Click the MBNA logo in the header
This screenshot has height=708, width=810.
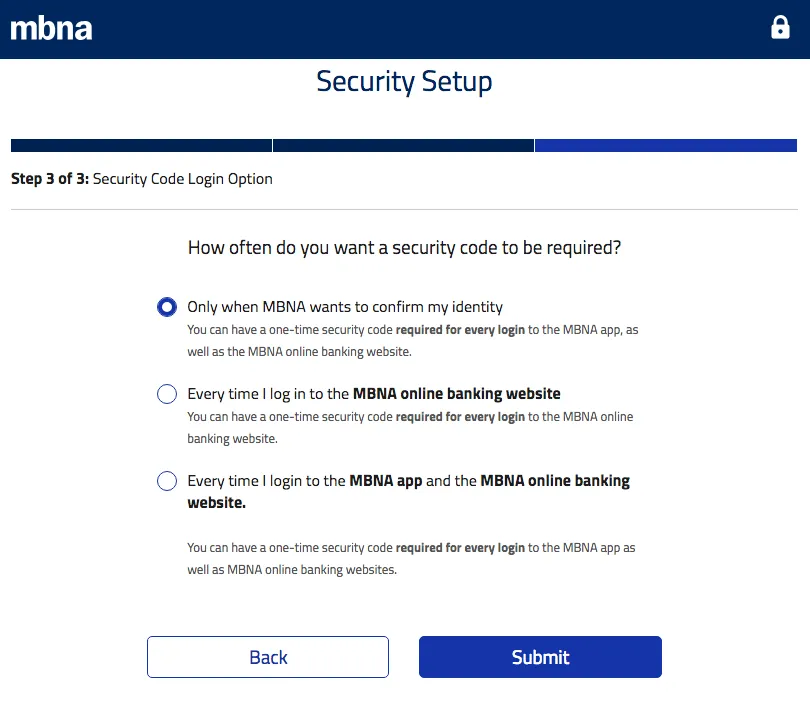51,28
